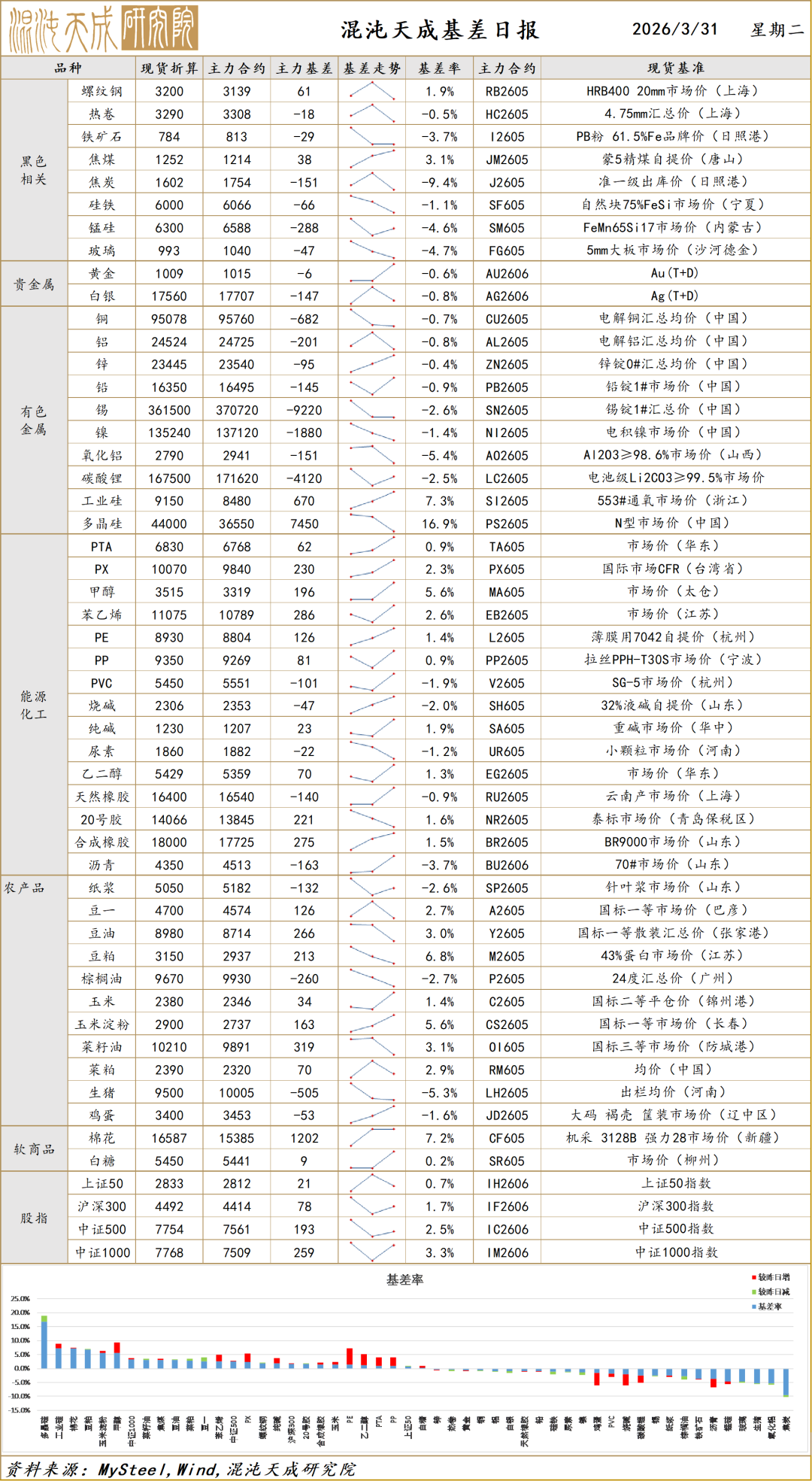This screenshot has width=812, height=1481.
Task: Click the 基差率 column header
Action: point(440,68)
